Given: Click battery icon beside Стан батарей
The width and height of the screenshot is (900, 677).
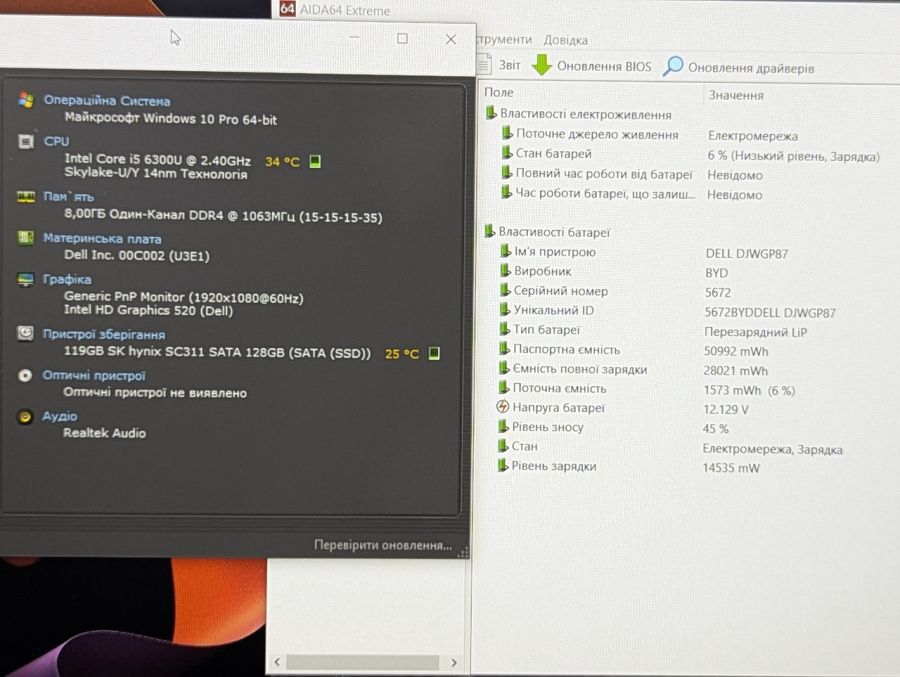Looking at the screenshot, I should [507, 153].
